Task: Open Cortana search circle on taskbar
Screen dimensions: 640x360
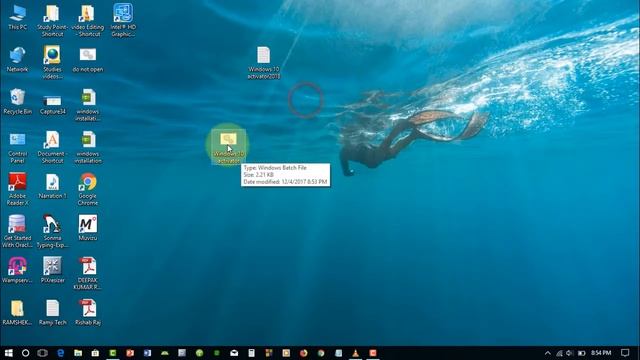Action: 25,353
